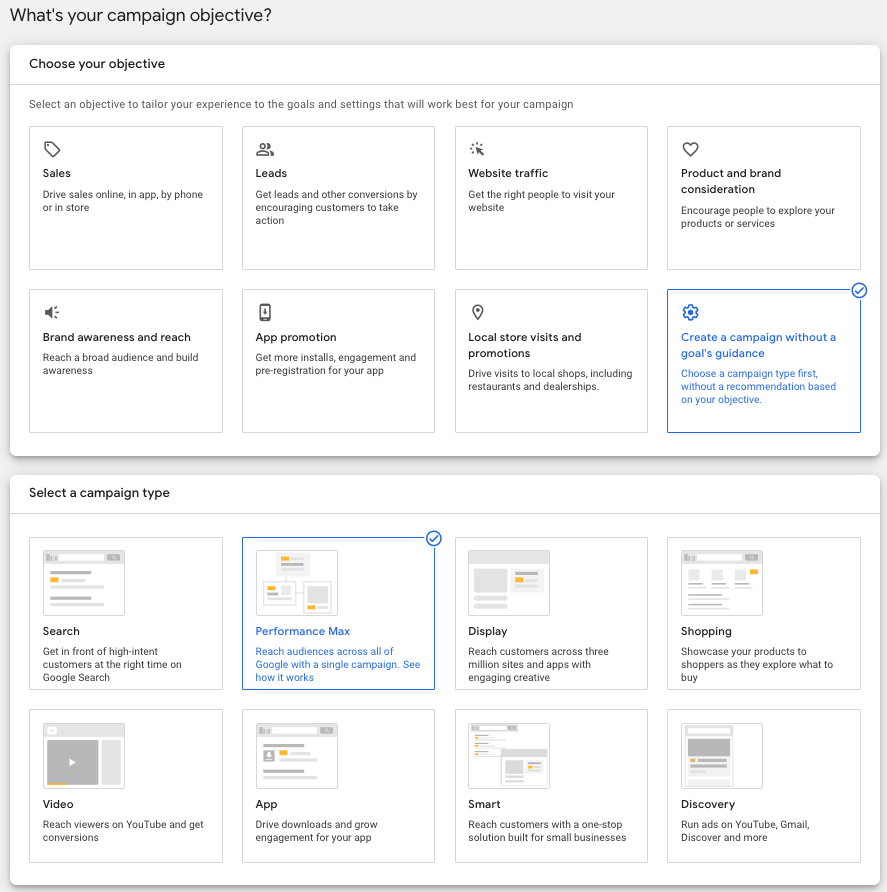
Task: Click the checkmark on the Performance Max card
Action: point(434,538)
